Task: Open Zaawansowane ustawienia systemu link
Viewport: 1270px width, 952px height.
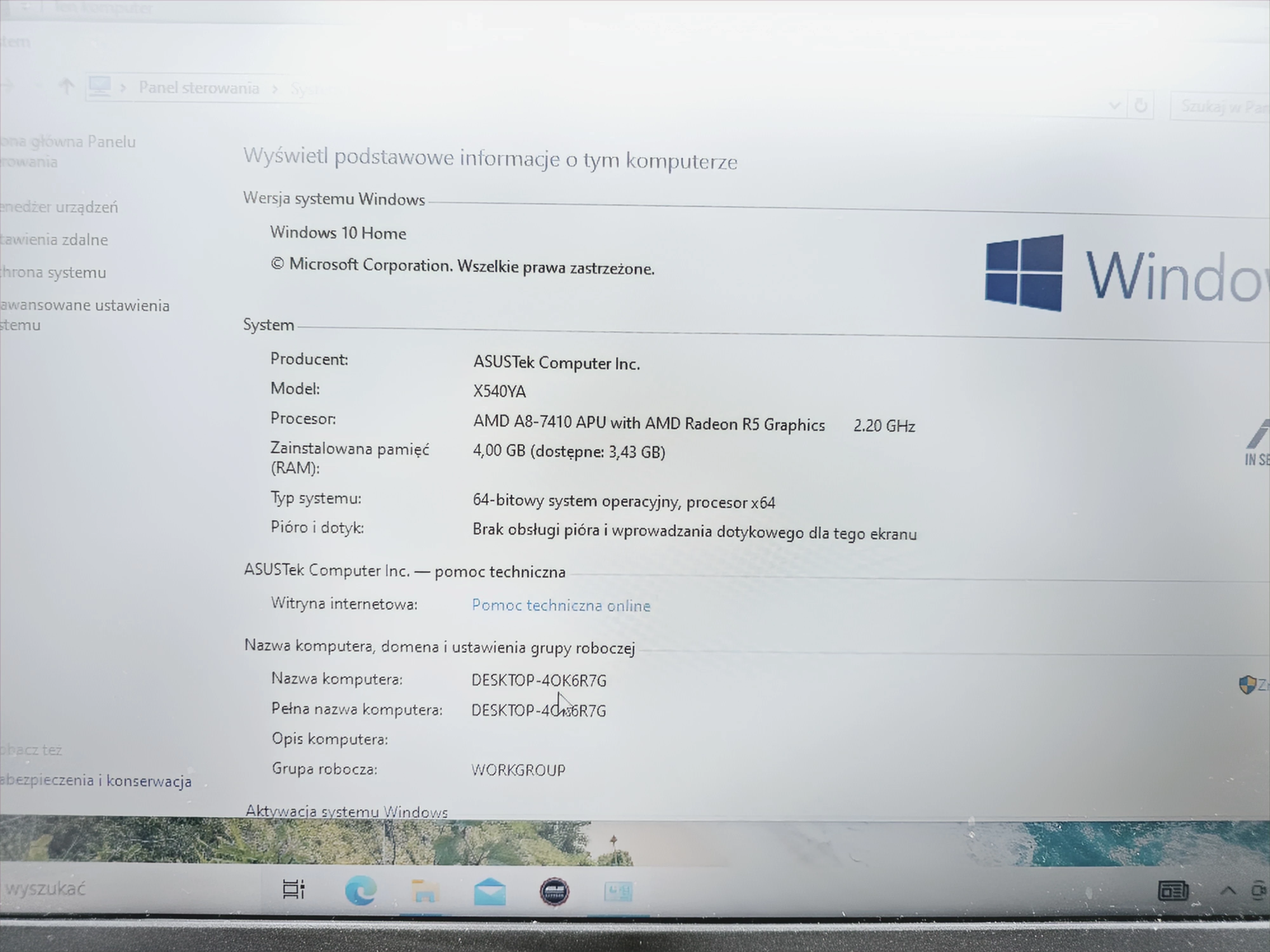Action: [x=84, y=315]
